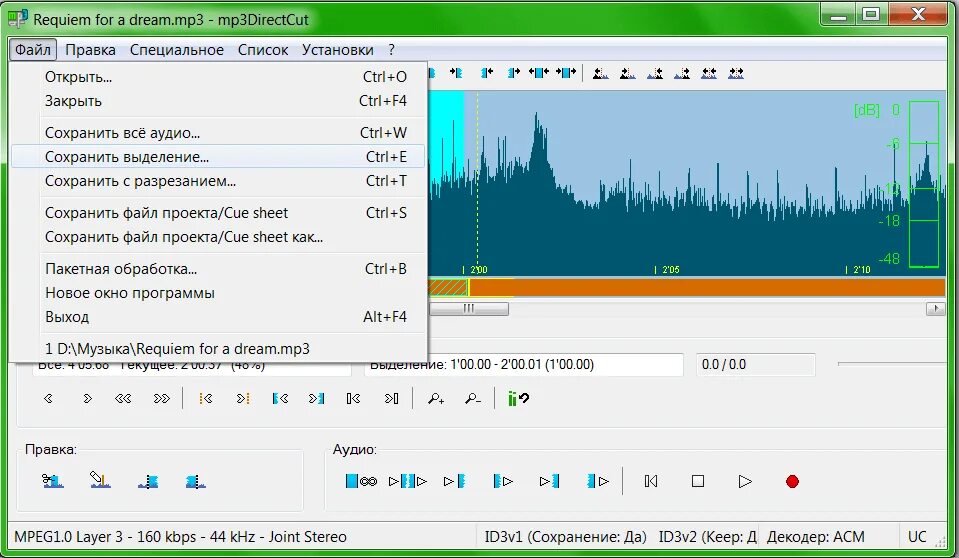
Task: Jump to next cue with dotted-line icon
Action: coord(243,398)
